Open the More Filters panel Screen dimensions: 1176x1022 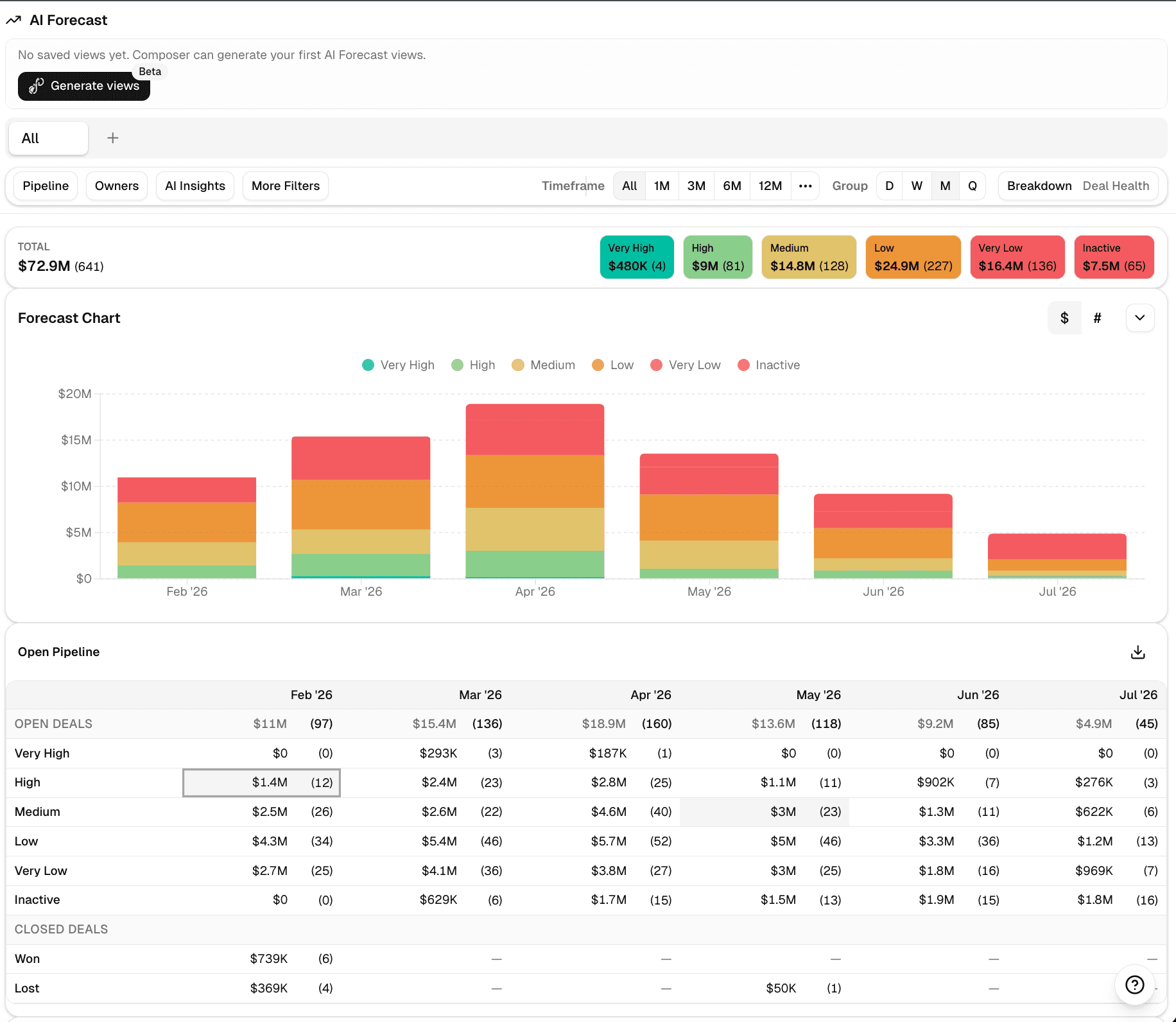(x=285, y=186)
